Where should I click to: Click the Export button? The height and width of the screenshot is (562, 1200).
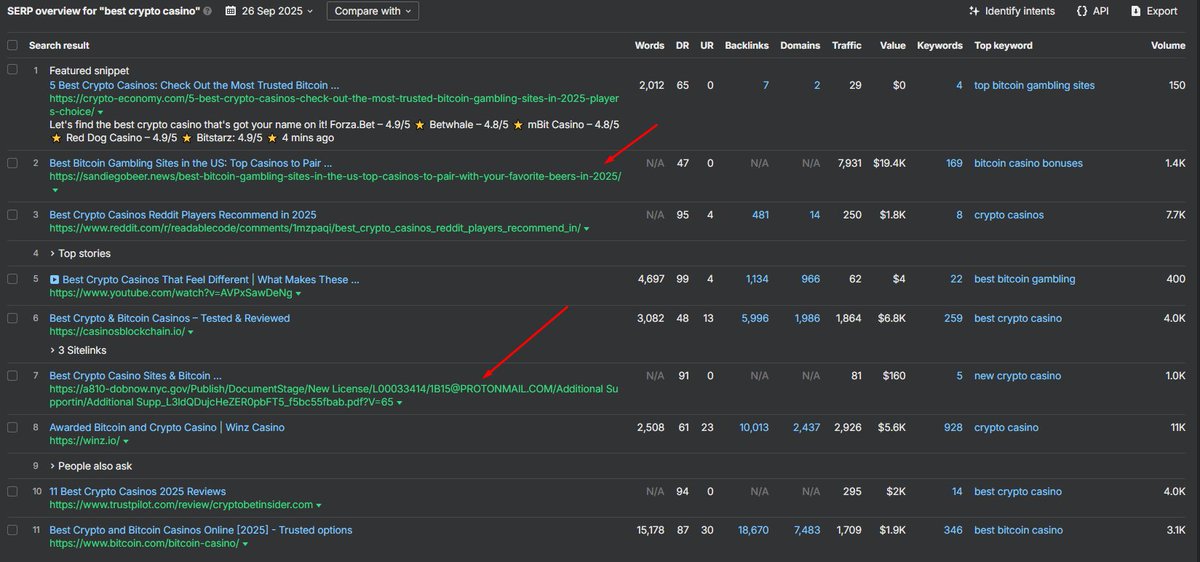(1153, 11)
